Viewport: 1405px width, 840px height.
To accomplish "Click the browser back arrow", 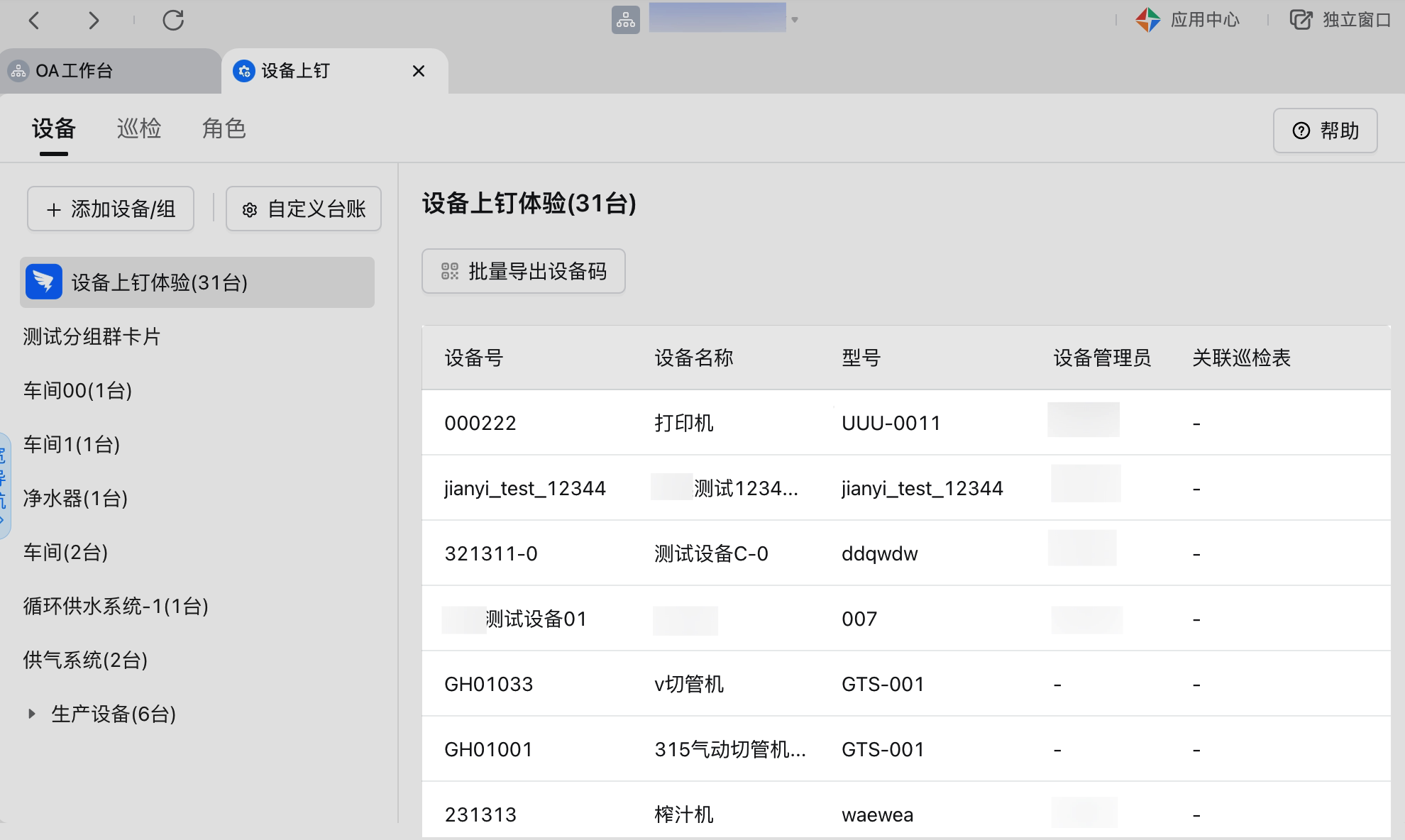I will (34, 21).
